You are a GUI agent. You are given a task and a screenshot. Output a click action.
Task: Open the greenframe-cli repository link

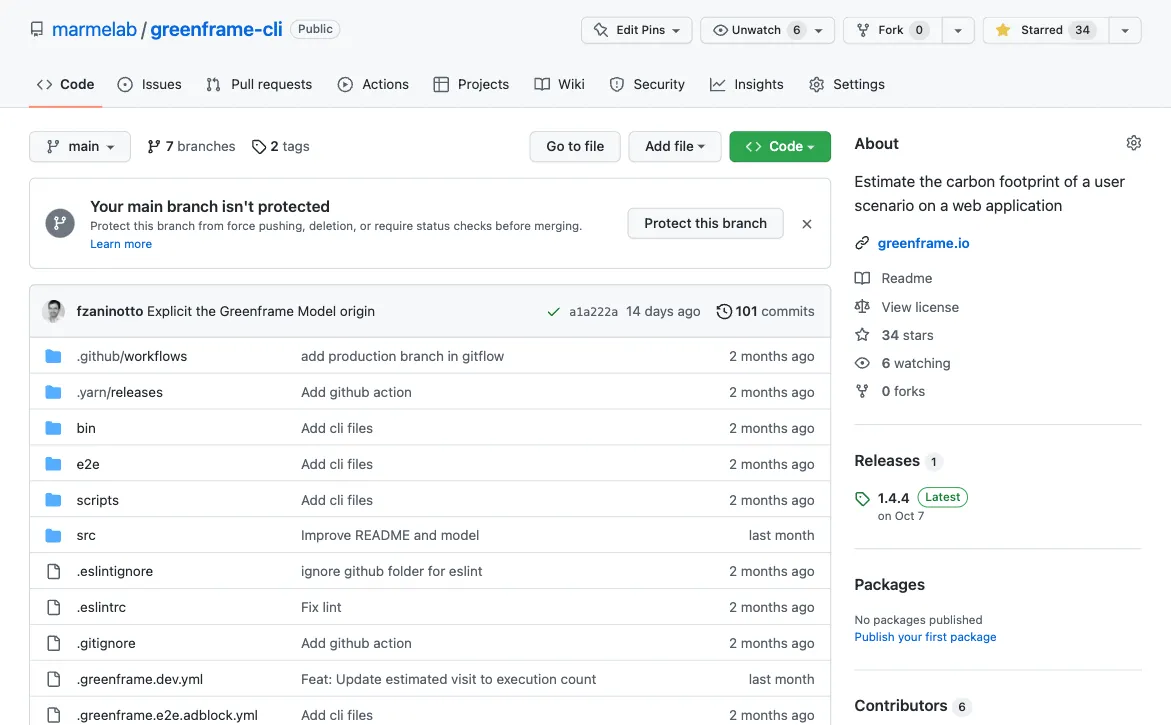217,29
